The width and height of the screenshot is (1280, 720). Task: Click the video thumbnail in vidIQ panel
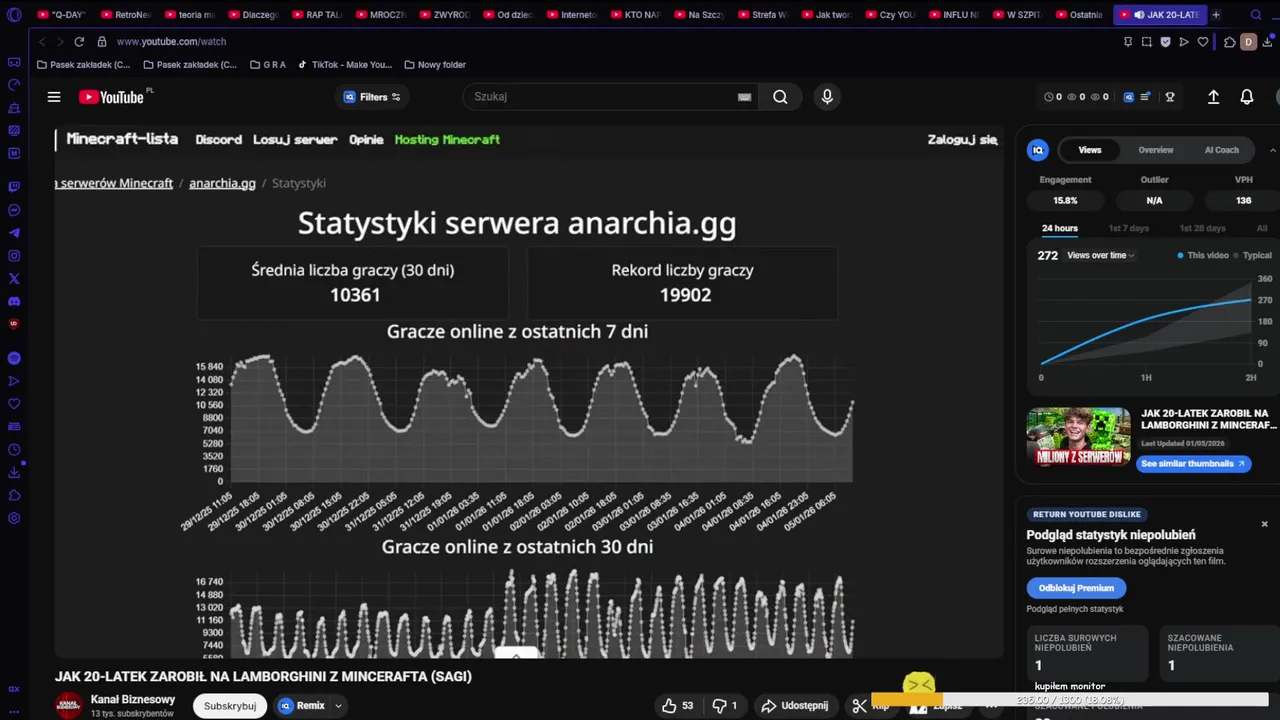[1079, 436]
